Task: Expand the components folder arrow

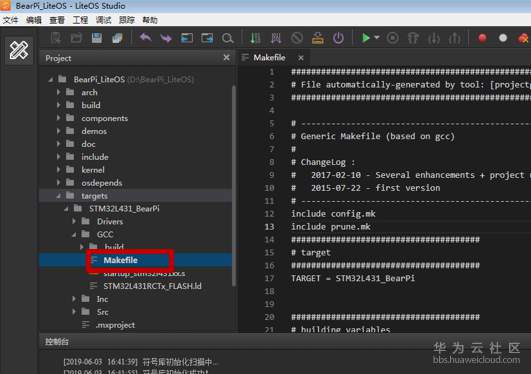Action: pyautogui.click(x=59, y=118)
